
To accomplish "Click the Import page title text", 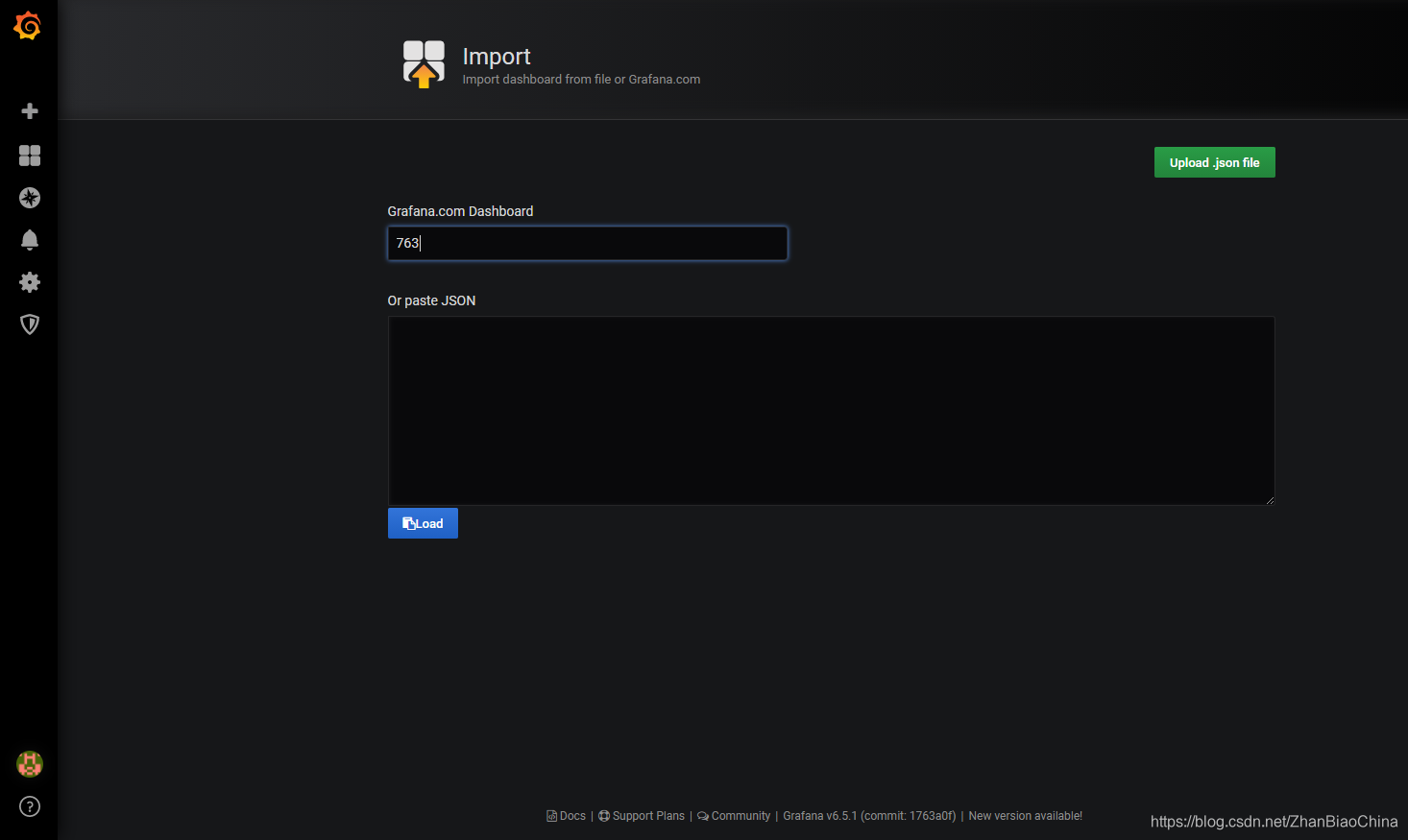I will click(x=497, y=57).
